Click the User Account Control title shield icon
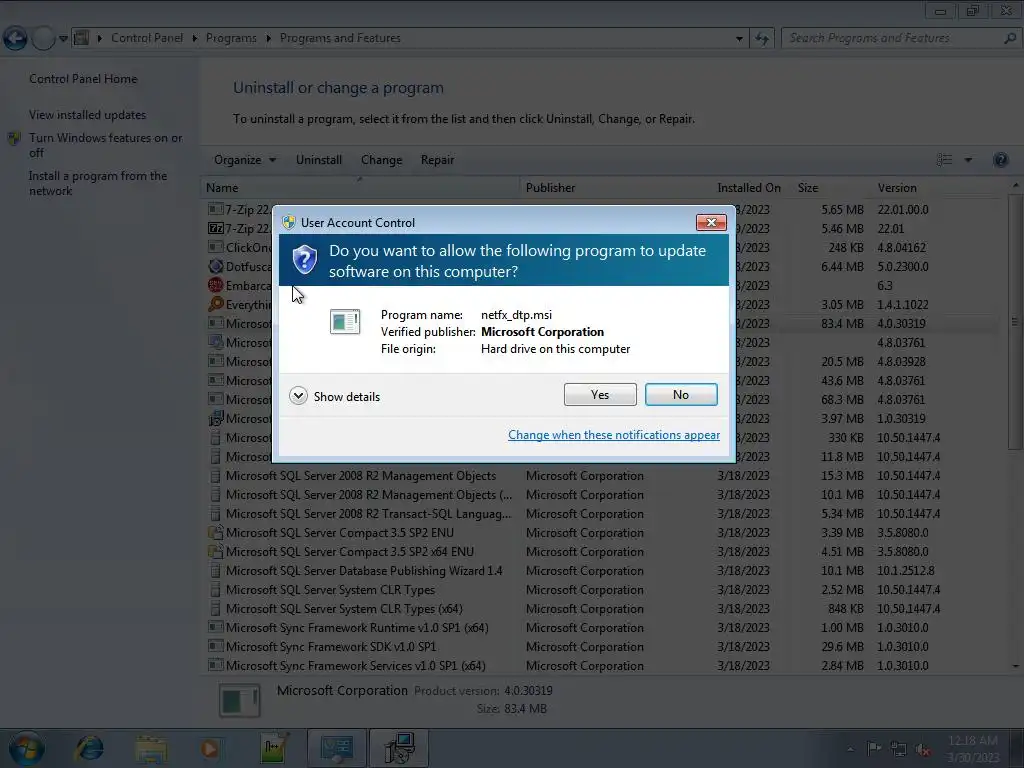1024x768 pixels. [289, 222]
